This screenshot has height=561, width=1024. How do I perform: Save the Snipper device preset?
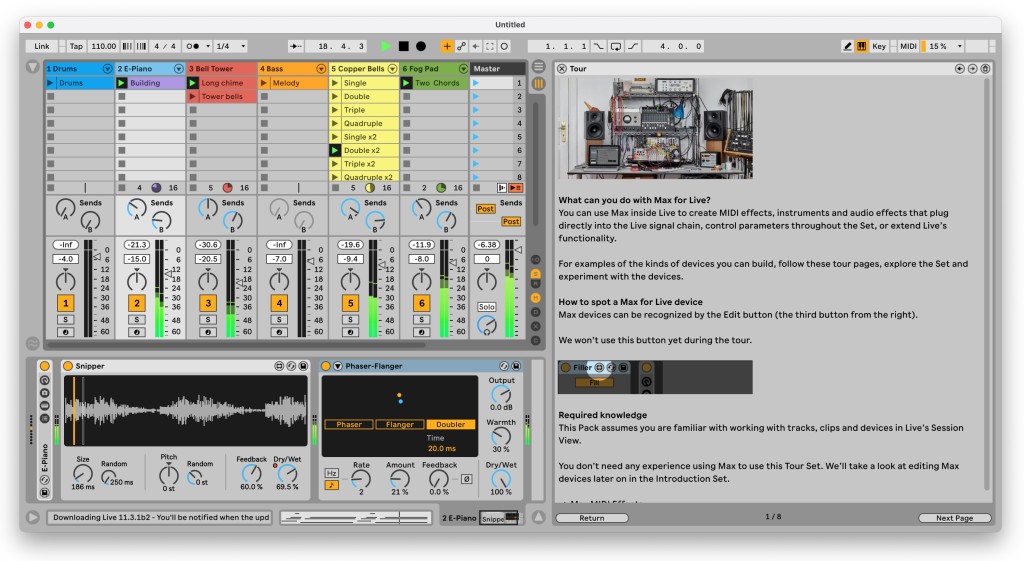pos(305,366)
